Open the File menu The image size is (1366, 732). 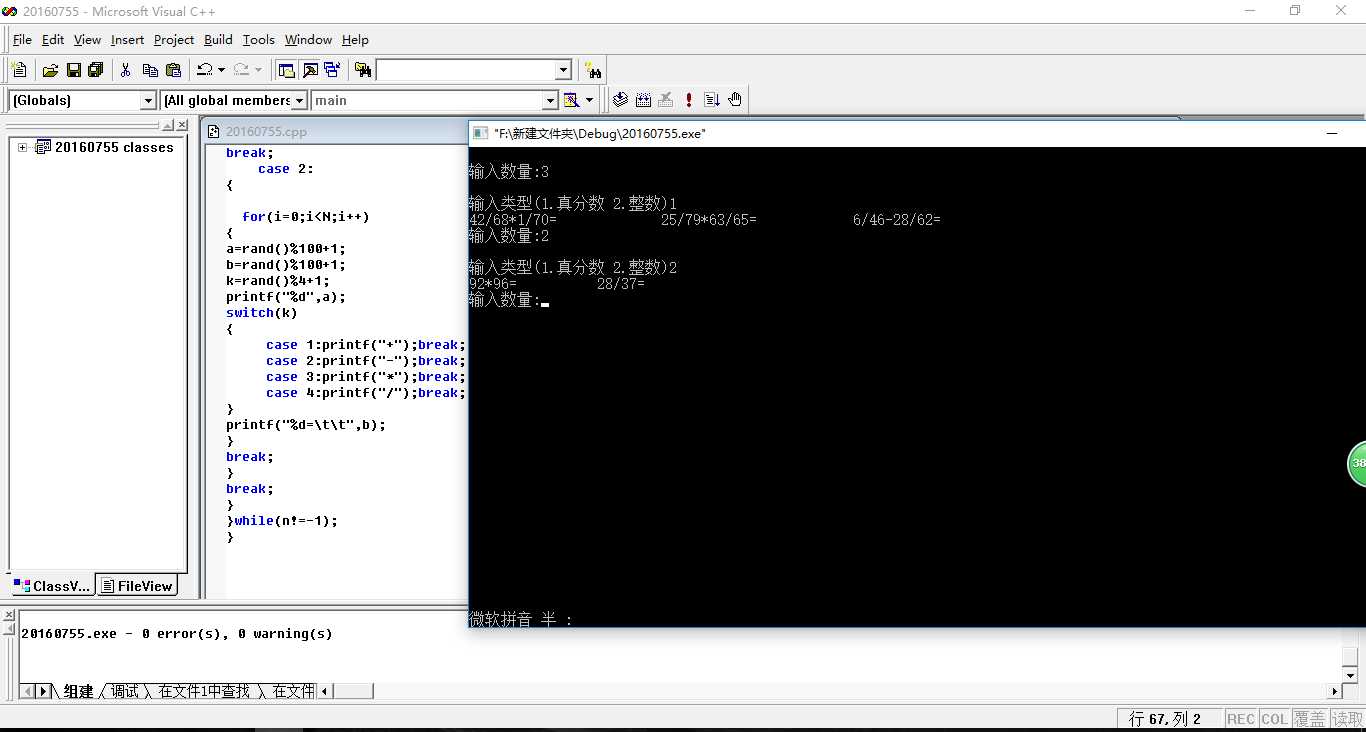tap(22, 40)
